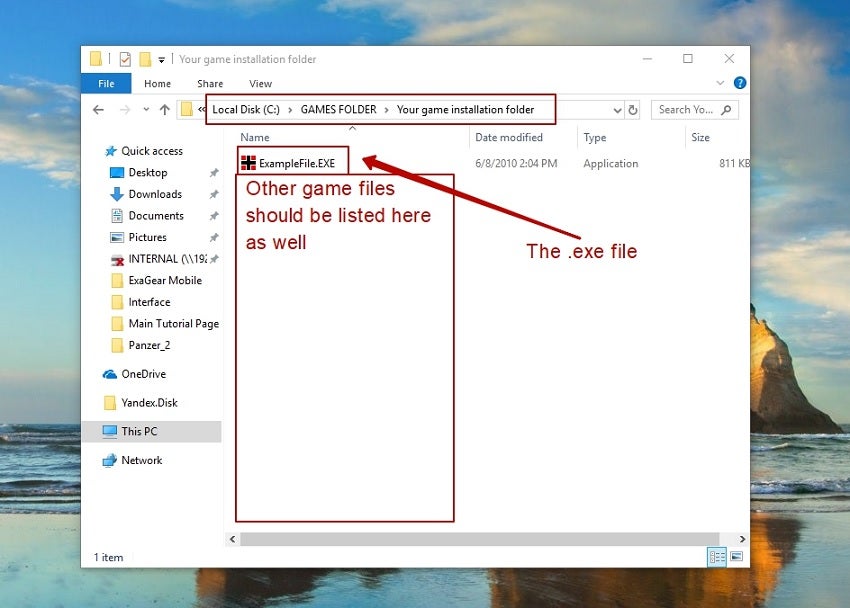Open Customize Quick Access Toolbar dropdown
This screenshot has width=850, height=608.
tap(162, 60)
